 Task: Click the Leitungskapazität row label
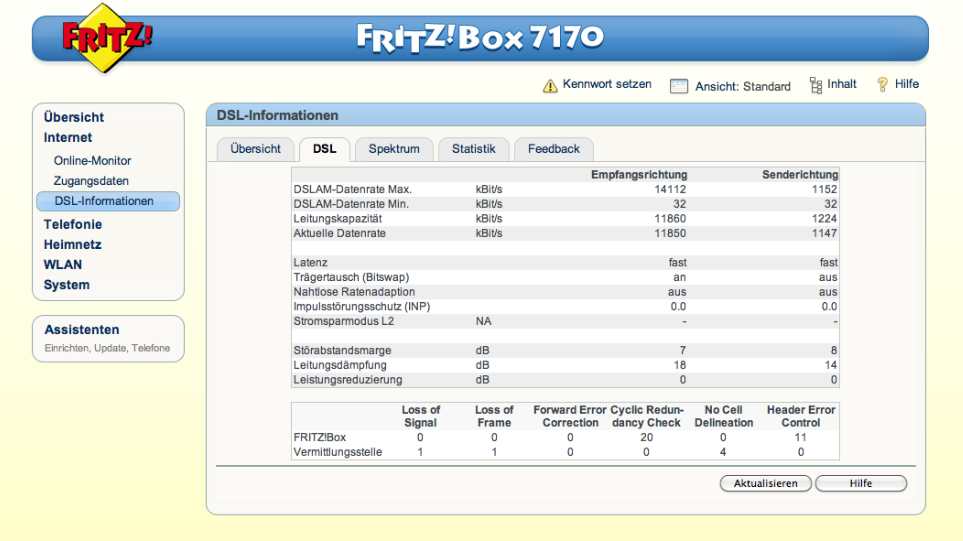[x=337, y=219]
